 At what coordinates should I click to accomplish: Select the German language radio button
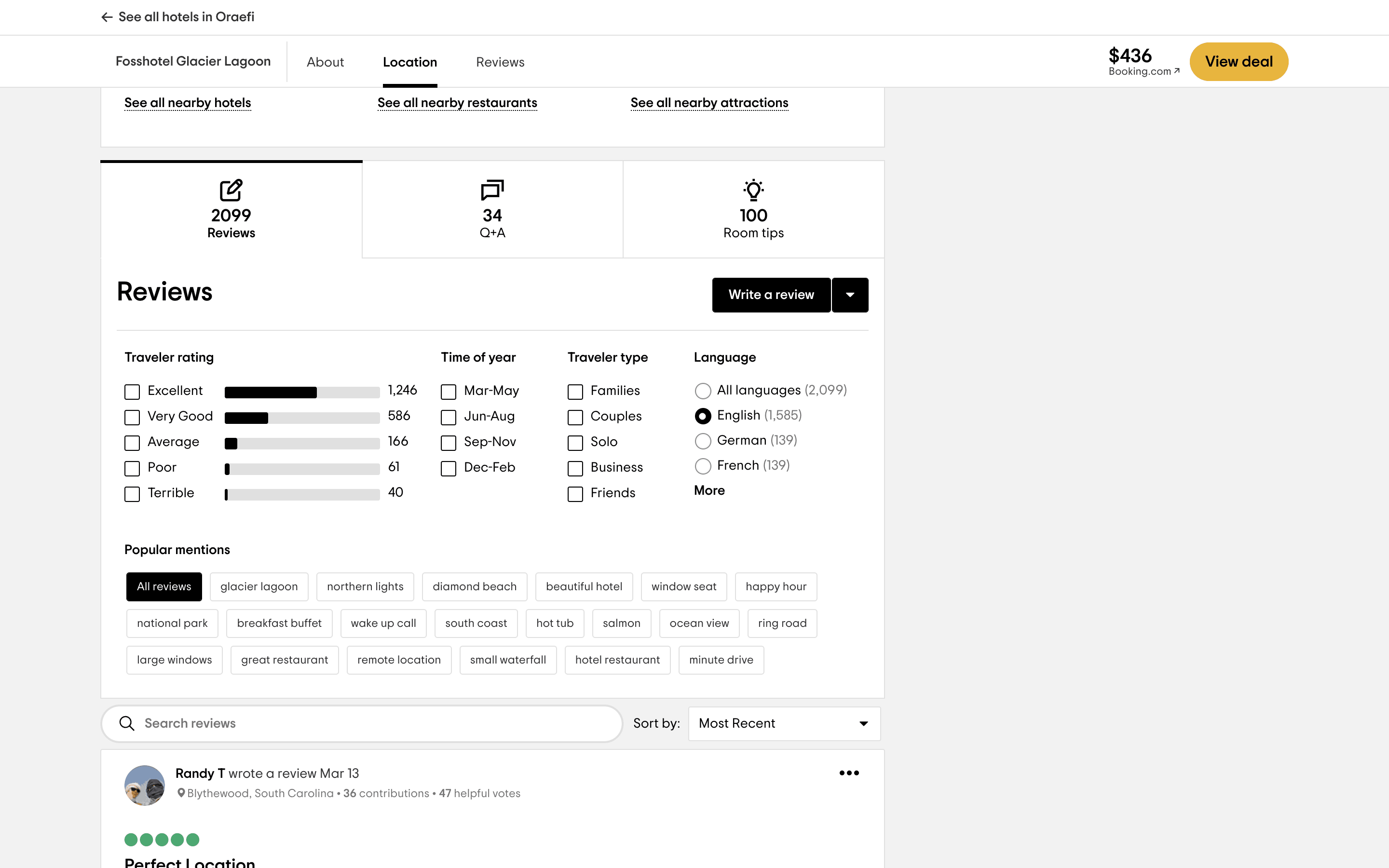pos(703,441)
